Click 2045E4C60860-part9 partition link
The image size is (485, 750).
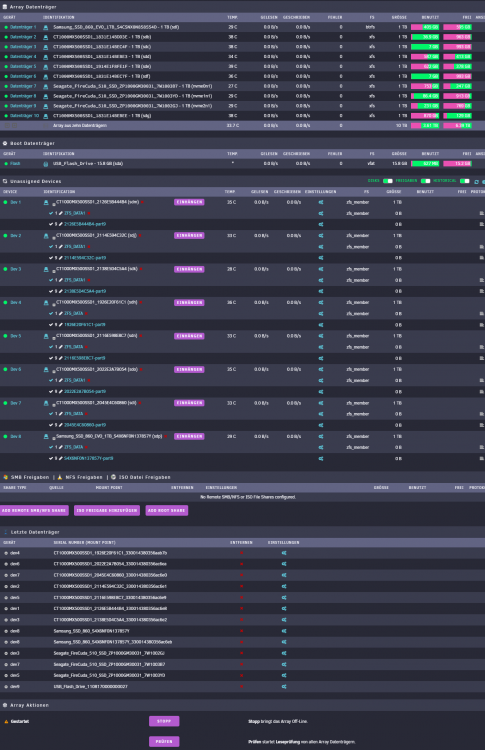[85, 425]
